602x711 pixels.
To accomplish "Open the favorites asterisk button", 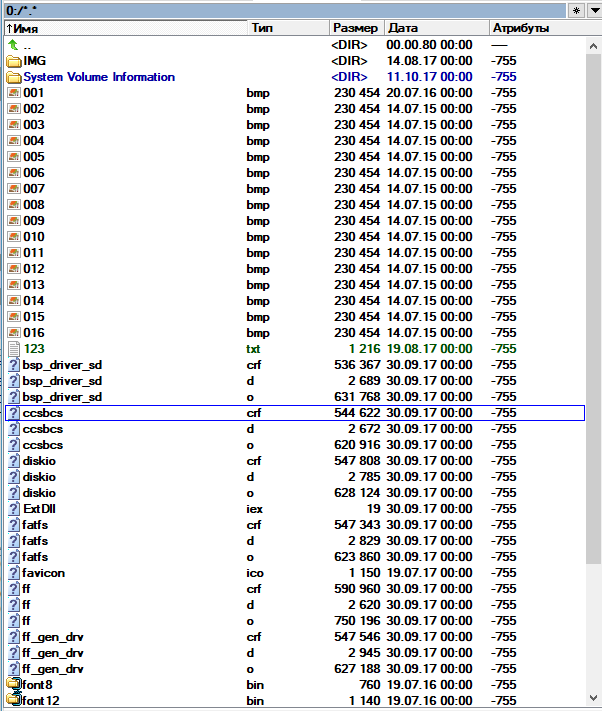I will tap(575, 9).
